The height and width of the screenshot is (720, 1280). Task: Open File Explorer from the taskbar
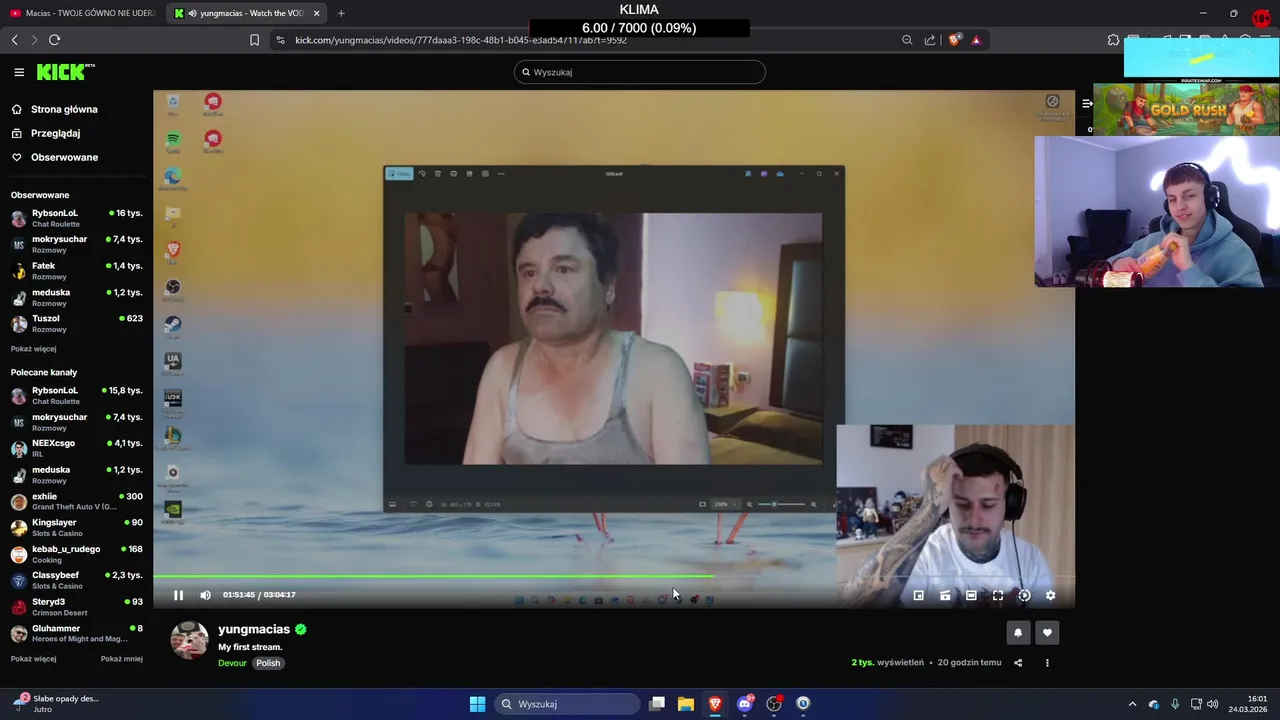click(686, 704)
